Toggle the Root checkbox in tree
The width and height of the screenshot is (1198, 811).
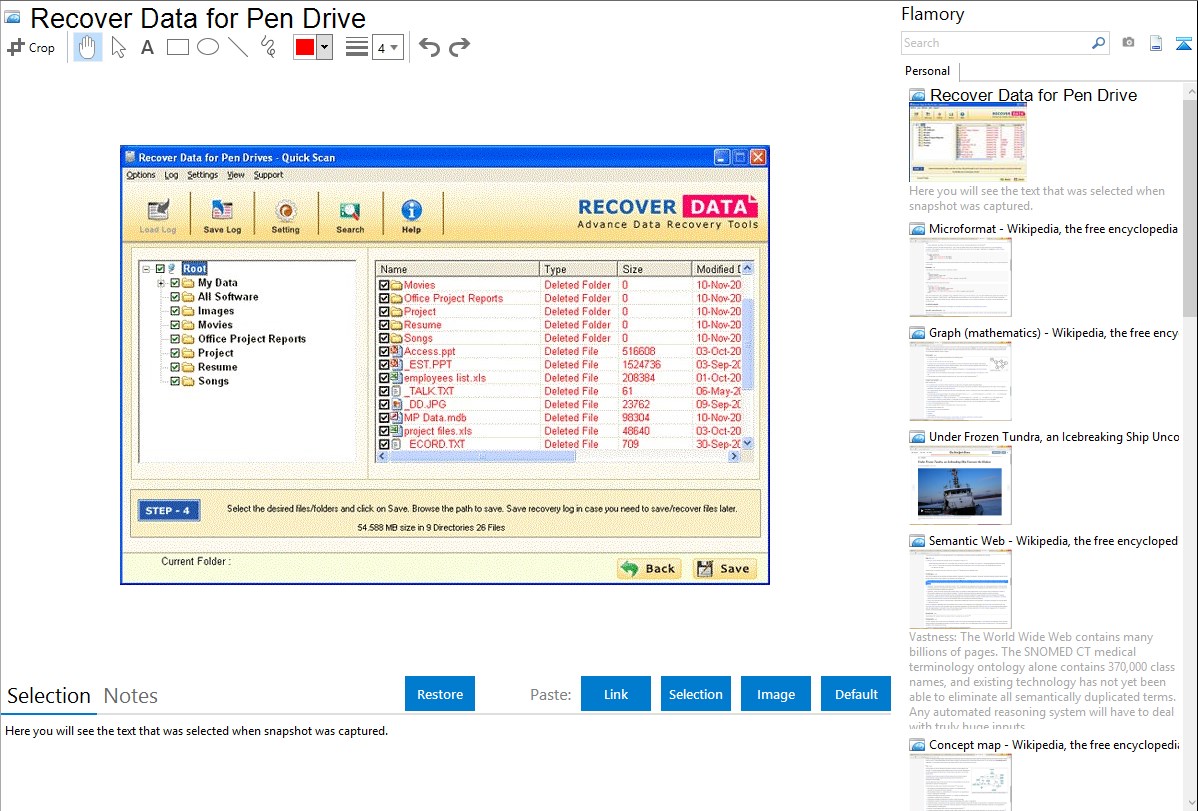[x=160, y=269]
